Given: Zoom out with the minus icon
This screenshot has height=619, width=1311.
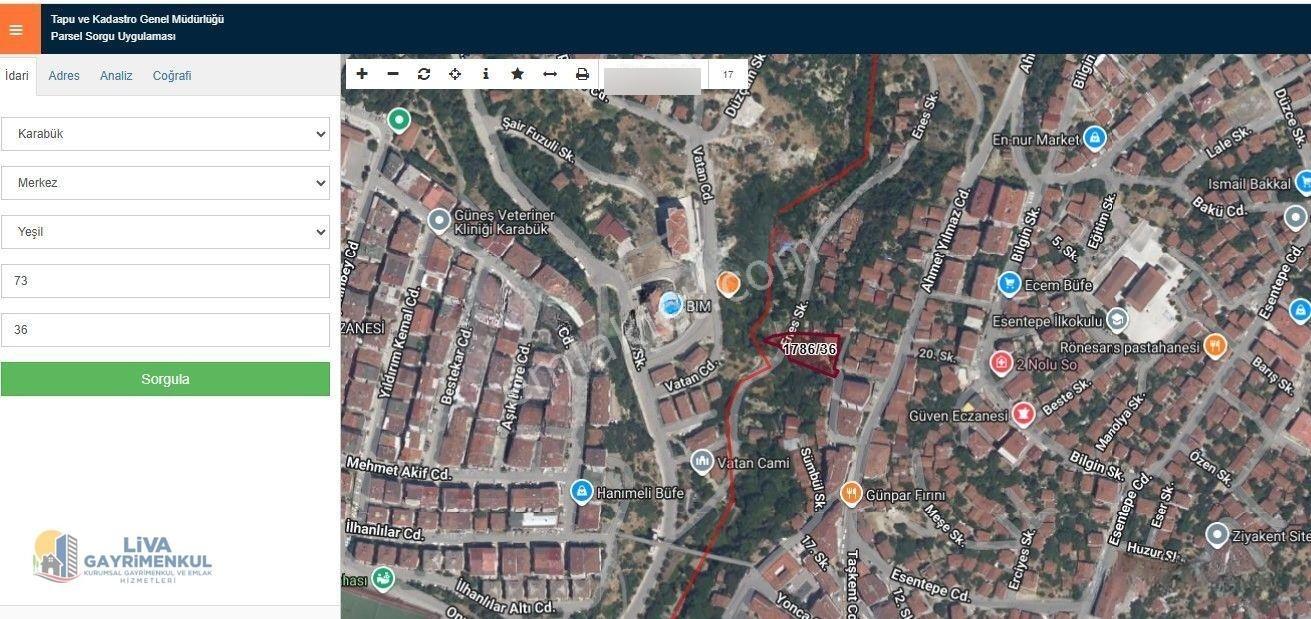Looking at the screenshot, I should [x=393, y=74].
